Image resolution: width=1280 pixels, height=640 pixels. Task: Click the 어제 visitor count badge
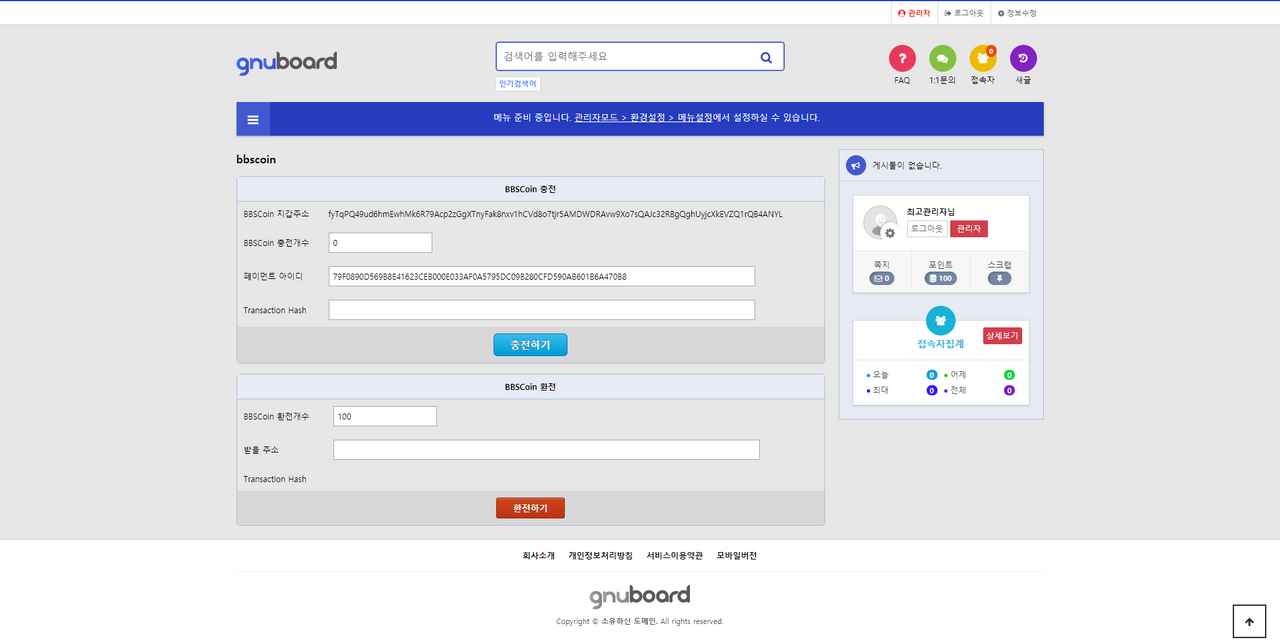coord(1009,375)
